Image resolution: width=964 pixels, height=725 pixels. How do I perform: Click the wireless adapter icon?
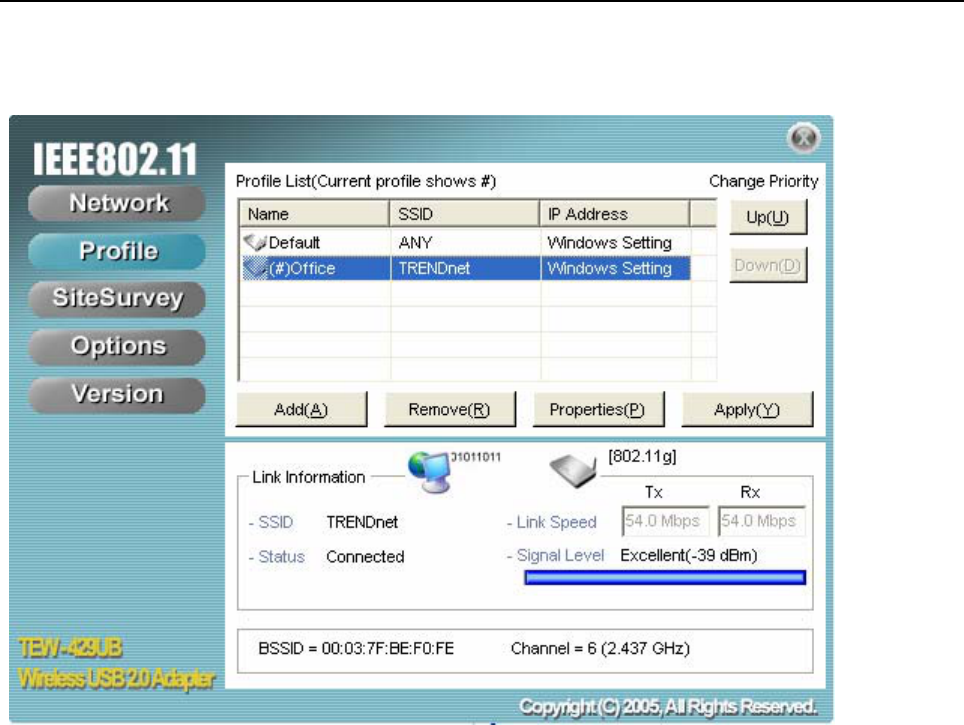[x=573, y=471]
